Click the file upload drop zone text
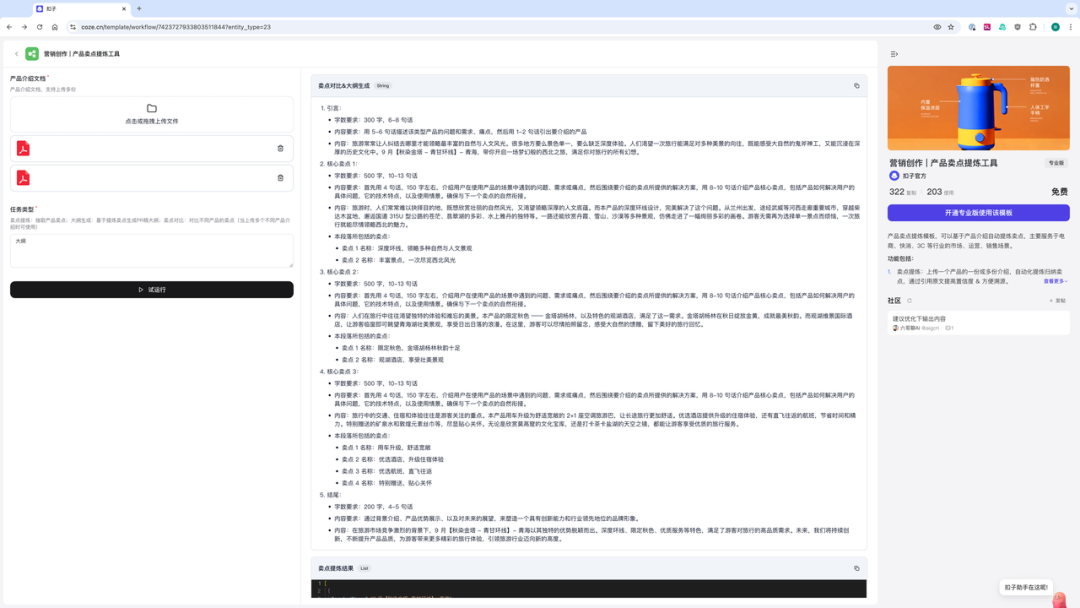Viewport: 1080px width, 608px height. pyautogui.click(x=152, y=121)
